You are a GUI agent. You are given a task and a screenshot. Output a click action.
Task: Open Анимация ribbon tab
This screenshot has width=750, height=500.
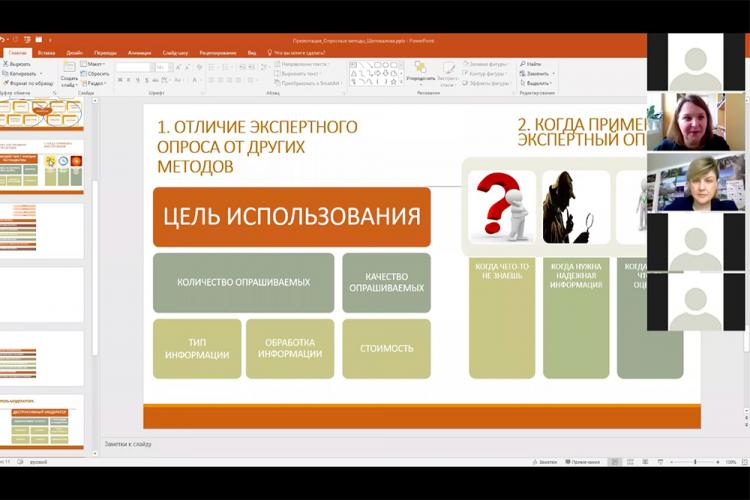(x=140, y=53)
